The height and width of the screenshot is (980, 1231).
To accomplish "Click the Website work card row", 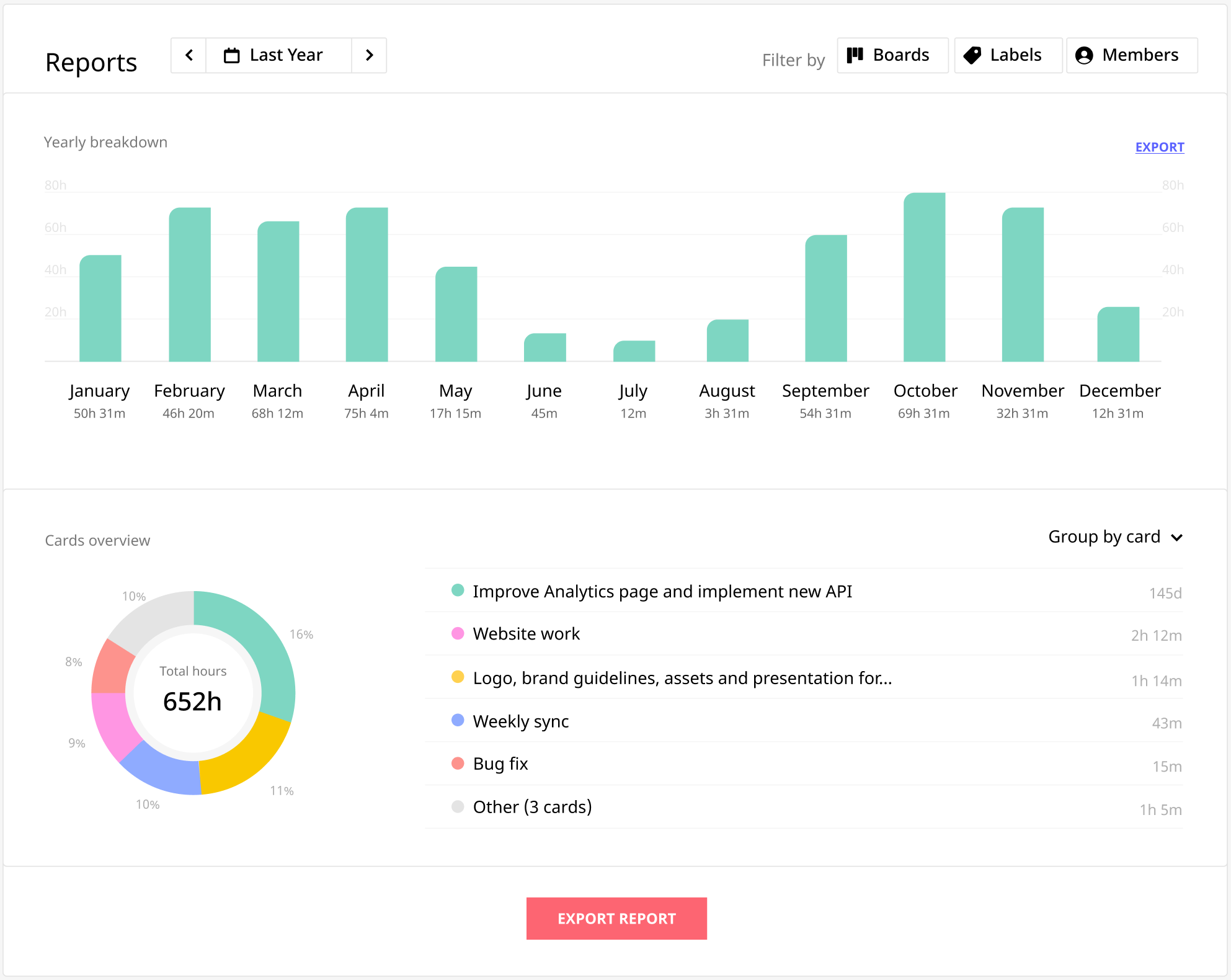I will 526,634.
